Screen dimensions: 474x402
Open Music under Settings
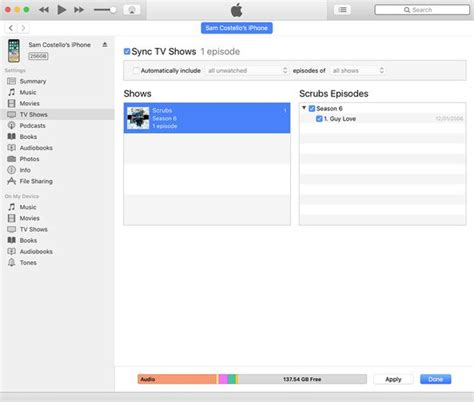point(28,92)
